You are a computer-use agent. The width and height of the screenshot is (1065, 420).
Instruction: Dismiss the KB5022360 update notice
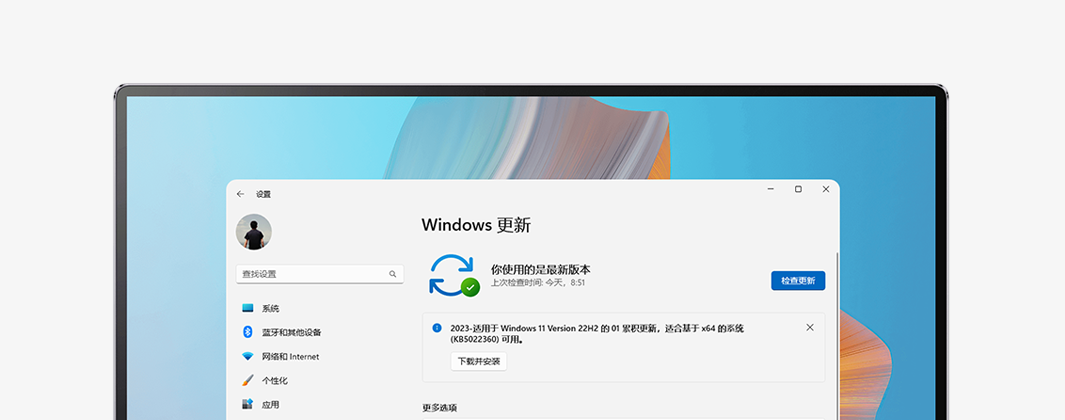coord(810,328)
